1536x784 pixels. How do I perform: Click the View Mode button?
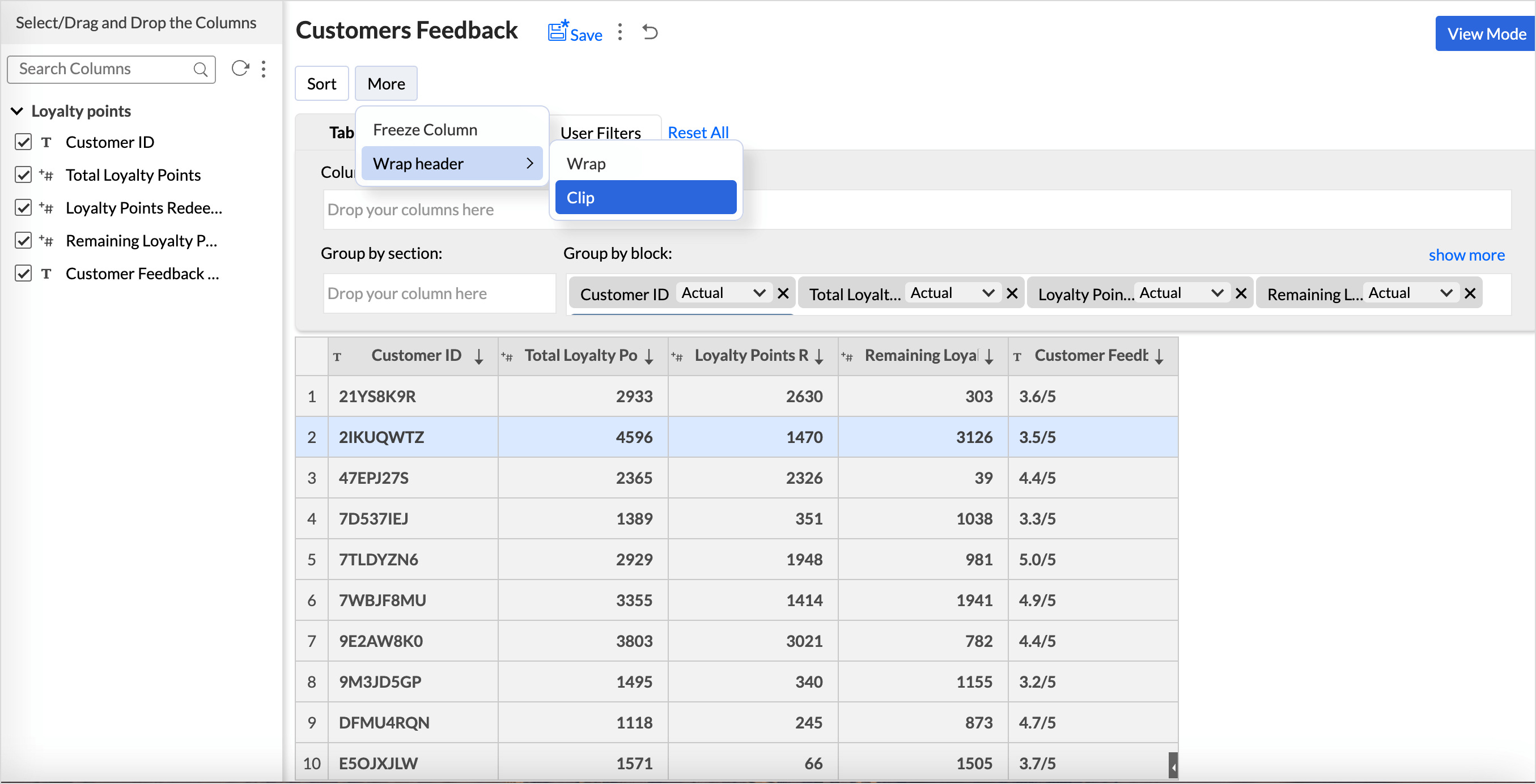pyautogui.click(x=1486, y=34)
